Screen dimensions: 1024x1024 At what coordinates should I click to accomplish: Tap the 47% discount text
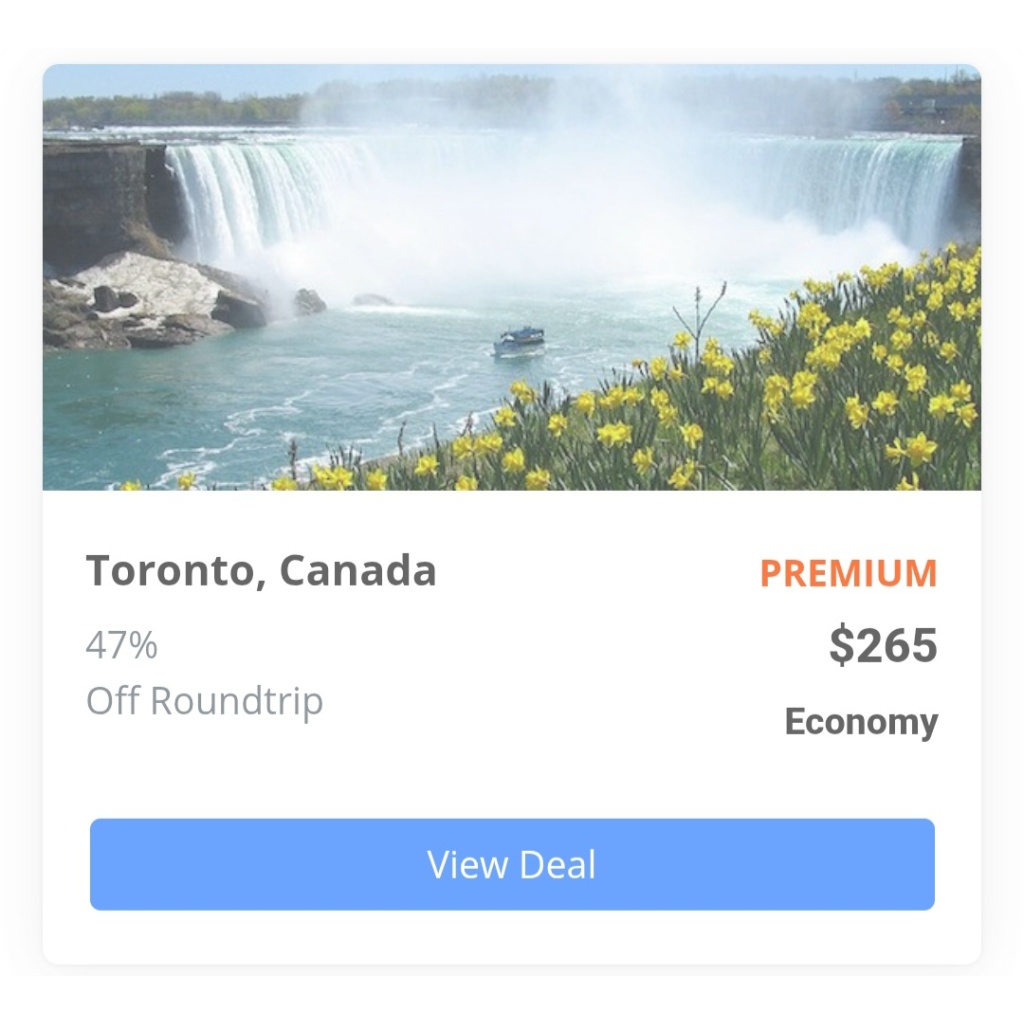121,645
